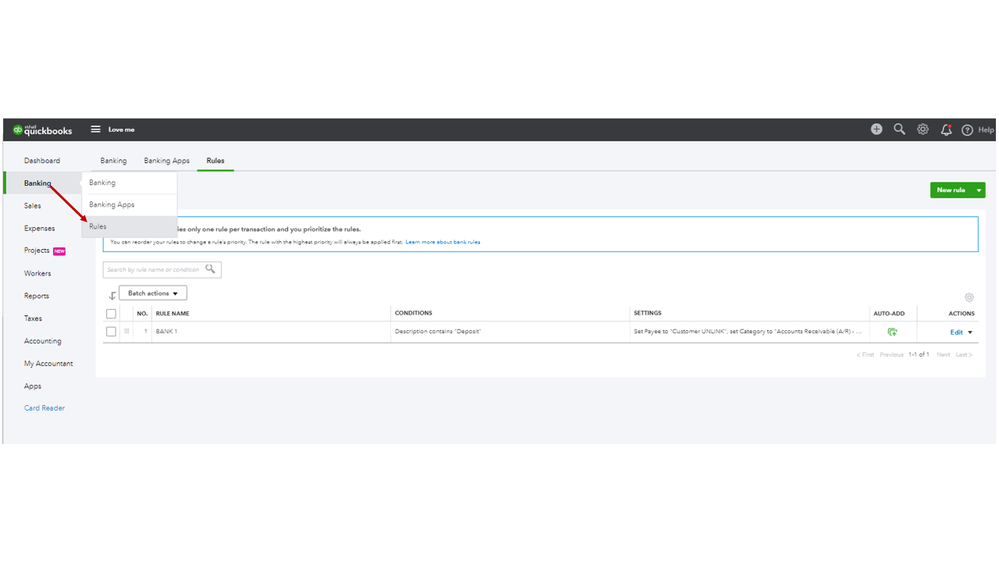Open Banking in the sidebar
This screenshot has width=999, height=562.
(38, 183)
